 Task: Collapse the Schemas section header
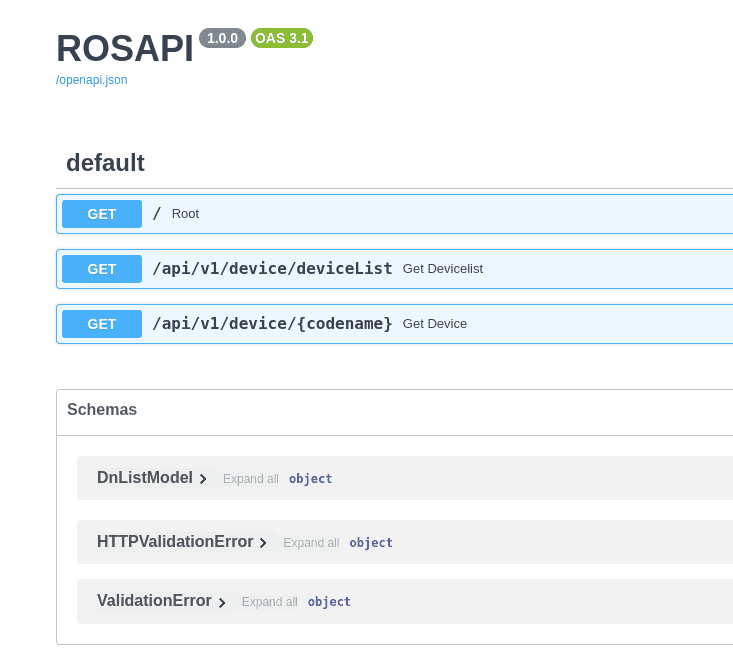[102, 410]
